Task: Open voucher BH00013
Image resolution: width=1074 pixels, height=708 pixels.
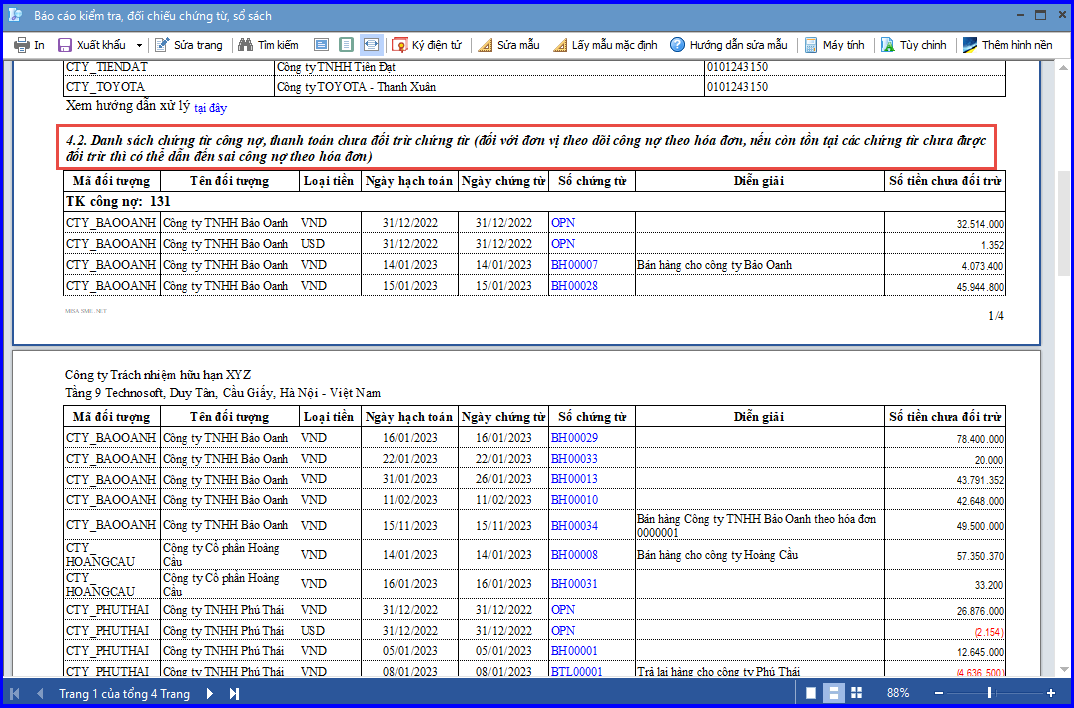Action: point(574,479)
